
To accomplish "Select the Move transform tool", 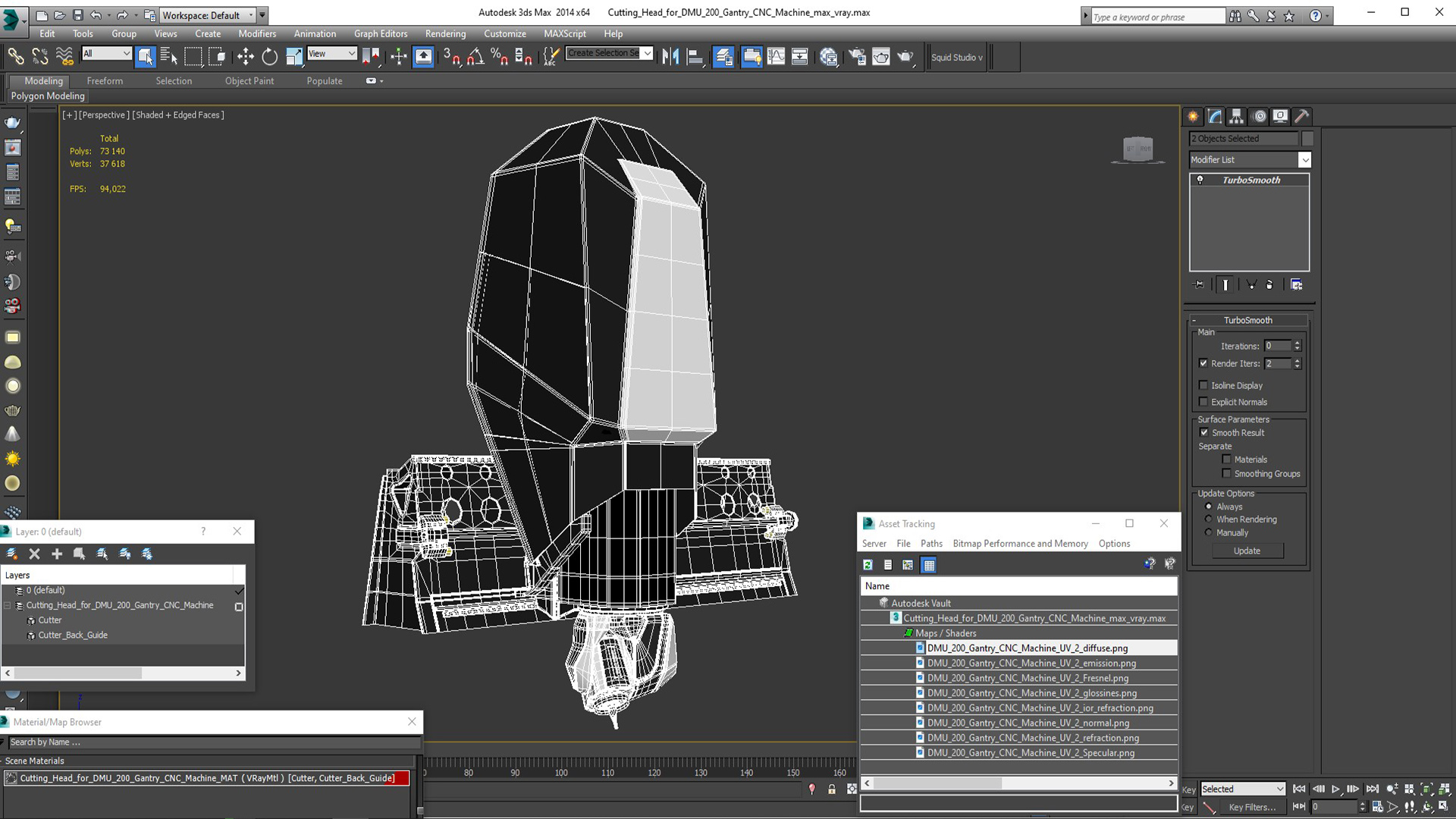I will pyautogui.click(x=245, y=56).
